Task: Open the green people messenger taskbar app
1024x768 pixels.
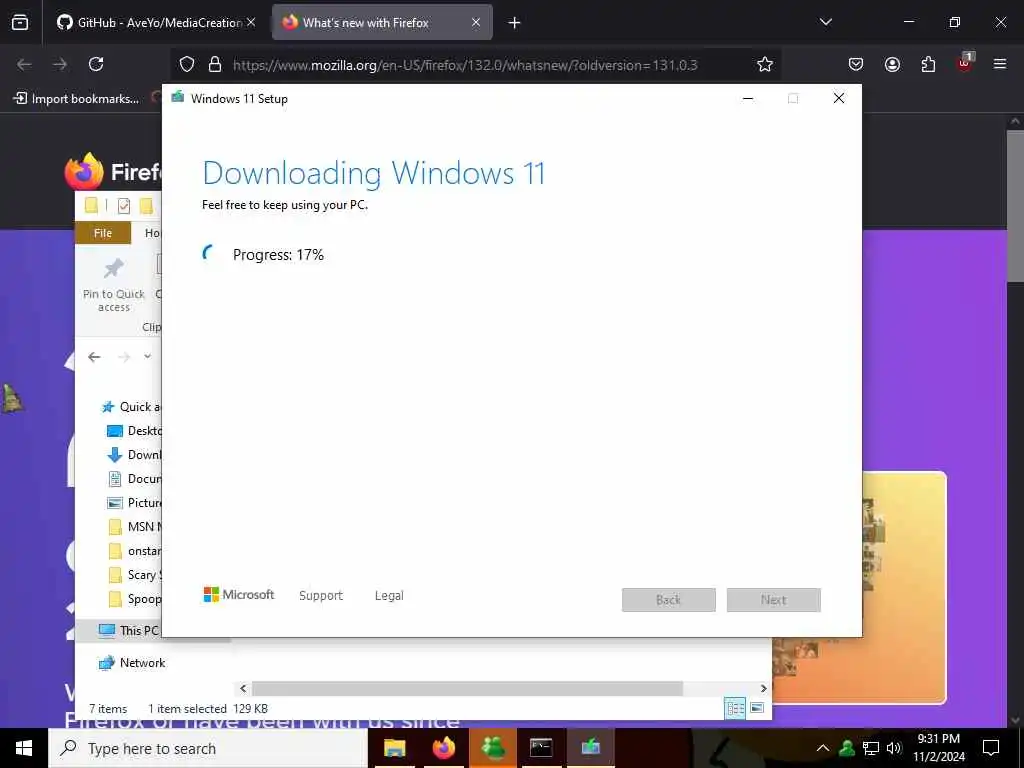Action: [493, 748]
